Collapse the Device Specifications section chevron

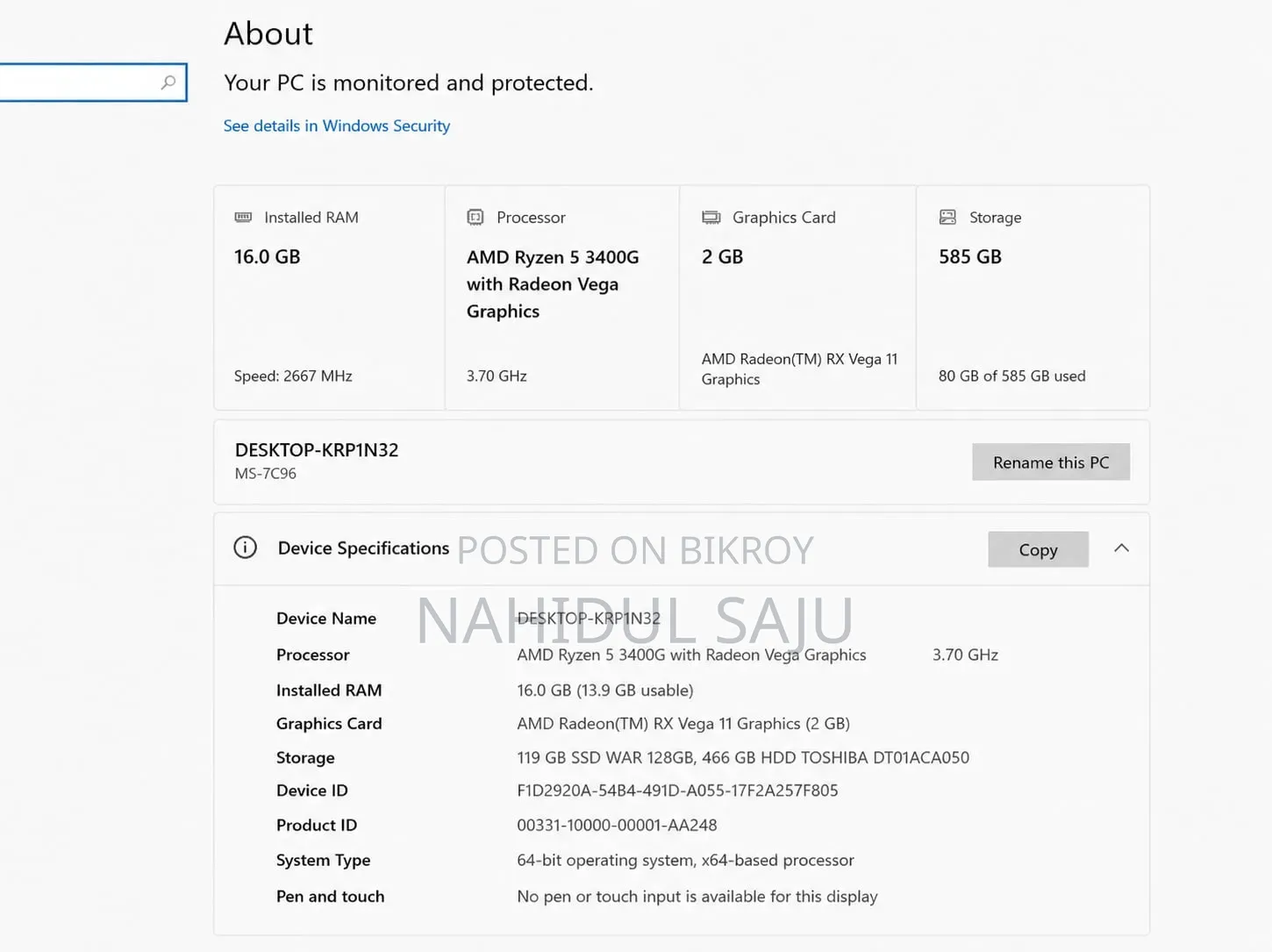coord(1121,548)
